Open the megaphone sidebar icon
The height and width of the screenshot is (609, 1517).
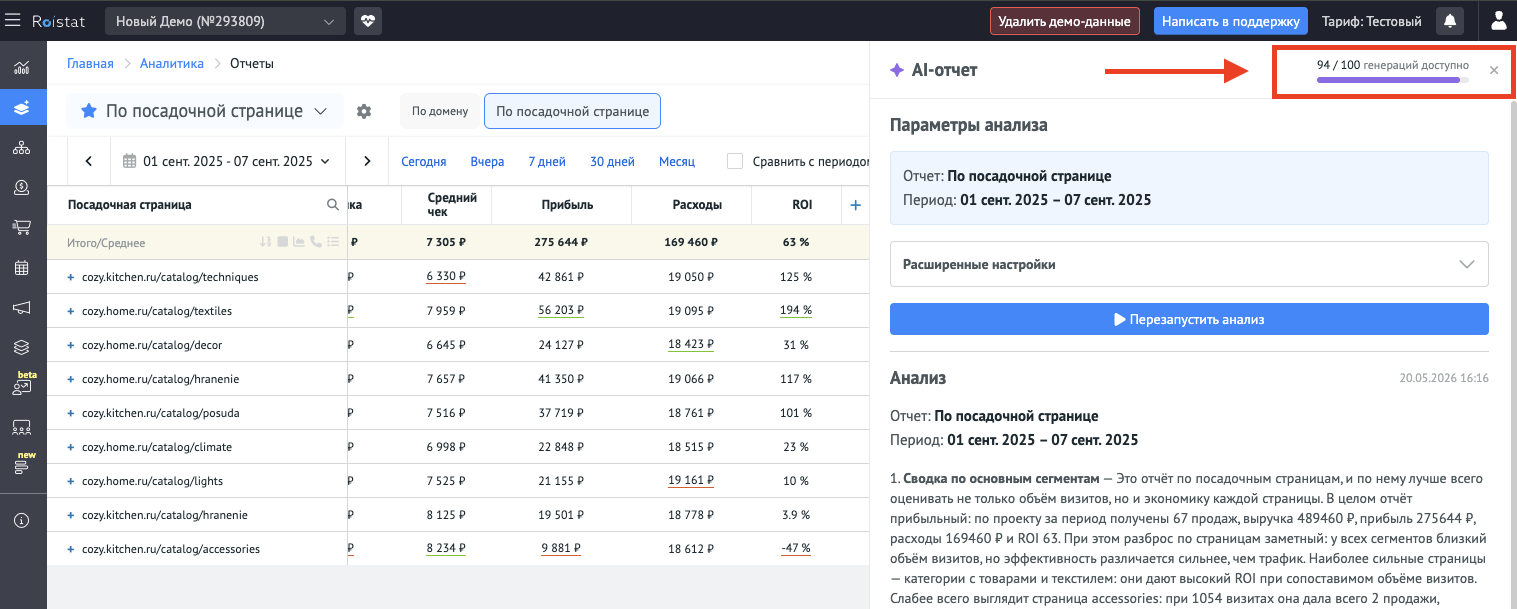click(x=23, y=308)
